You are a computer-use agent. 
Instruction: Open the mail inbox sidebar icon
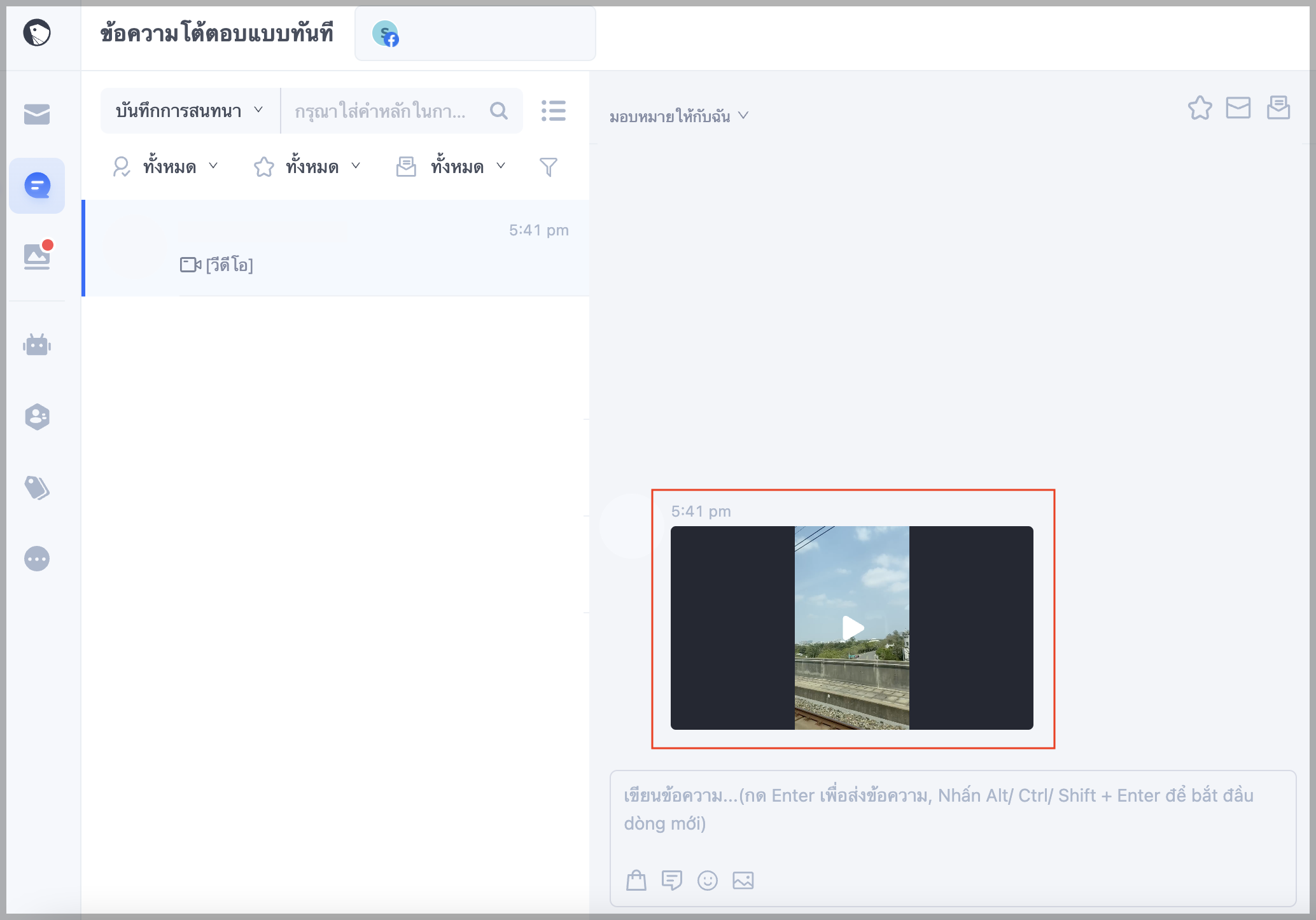coord(37,115)
